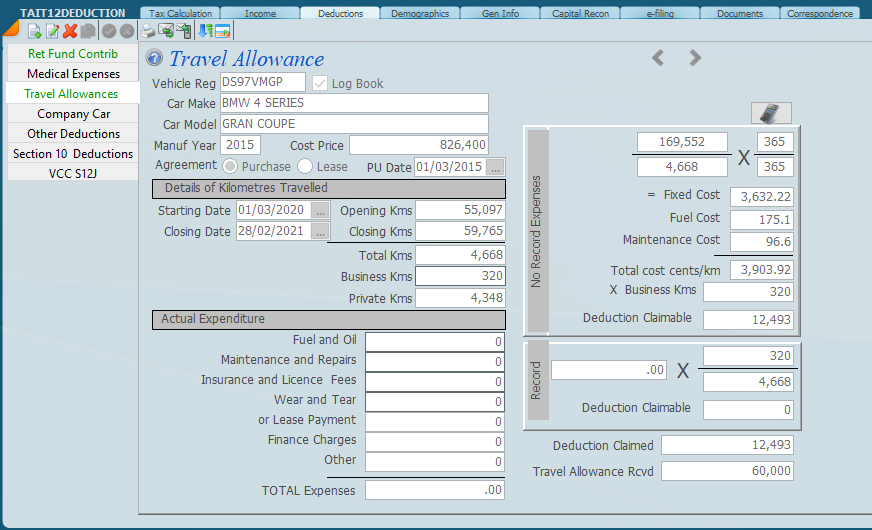Click the red X delete icon

(70, 31)
